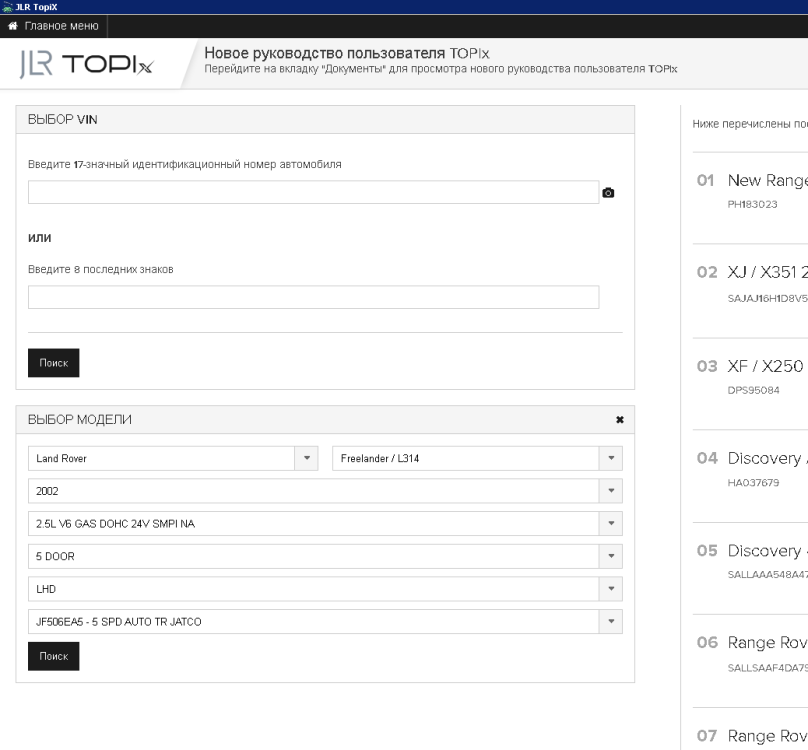Click Поиск button under model selection
This screenshot has width=808, height=750.
pyautogui.click(x=54, y=656)
